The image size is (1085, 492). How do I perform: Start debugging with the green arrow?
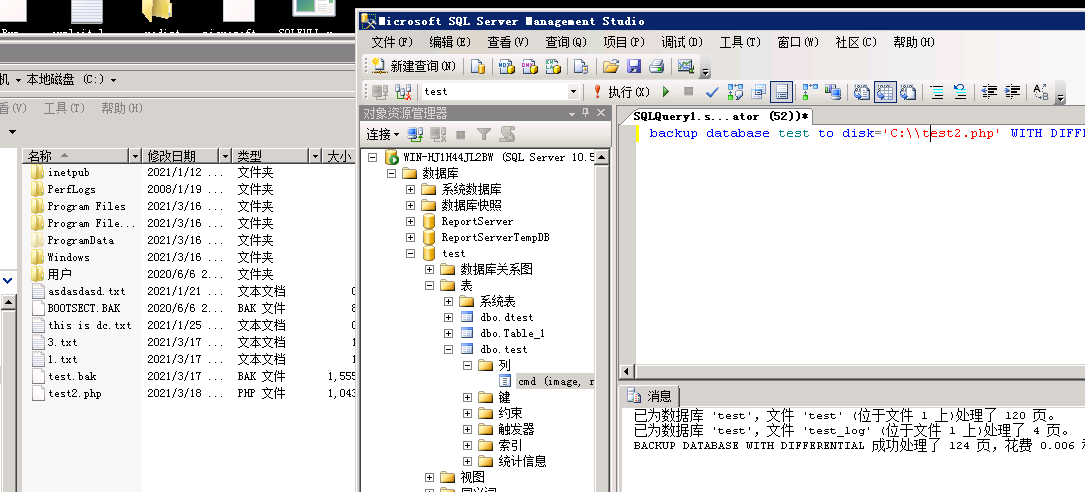coord(666,91)
